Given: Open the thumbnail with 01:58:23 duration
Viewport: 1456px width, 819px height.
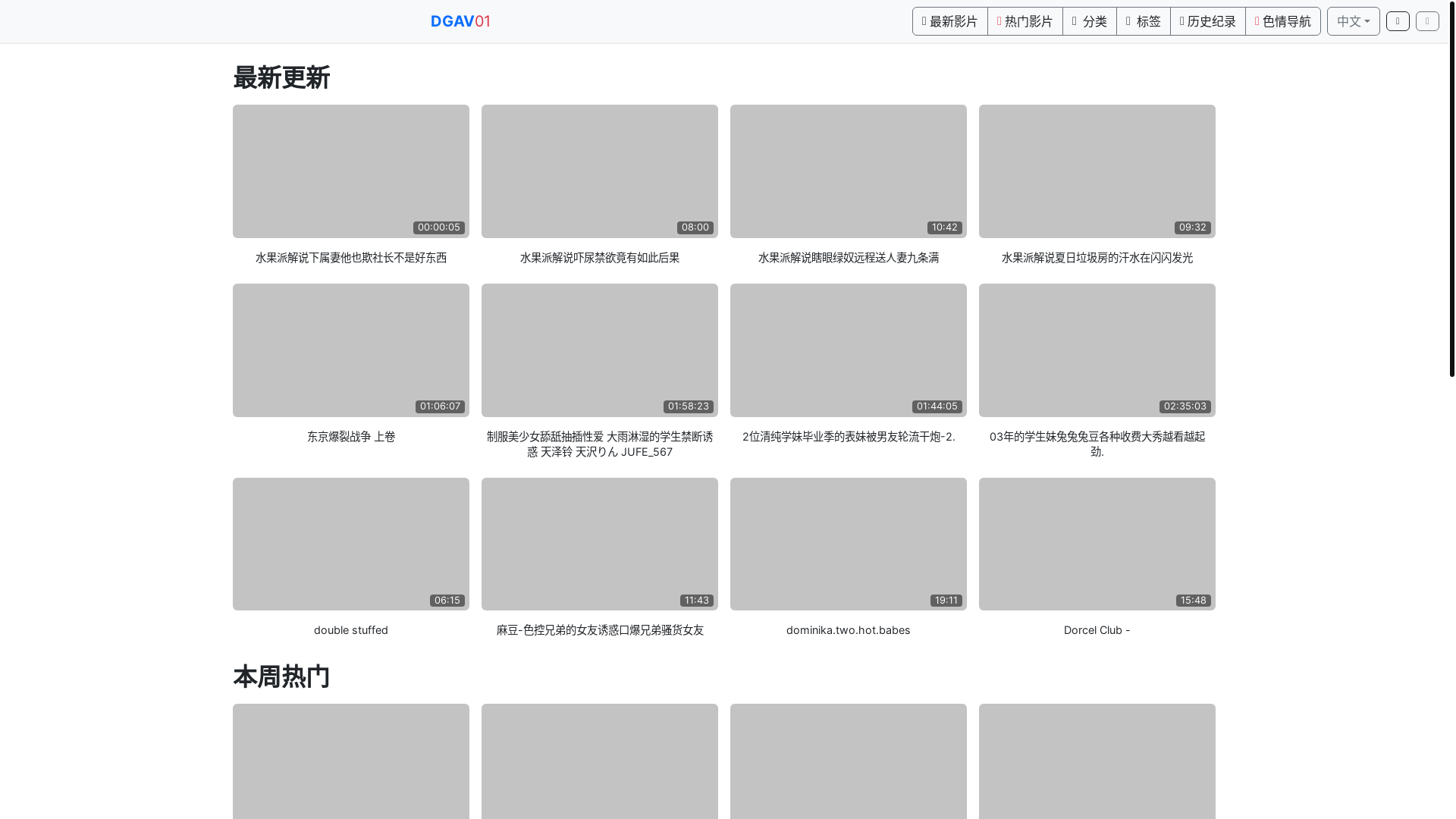Looking at the screenshot, I should point(600,350).
